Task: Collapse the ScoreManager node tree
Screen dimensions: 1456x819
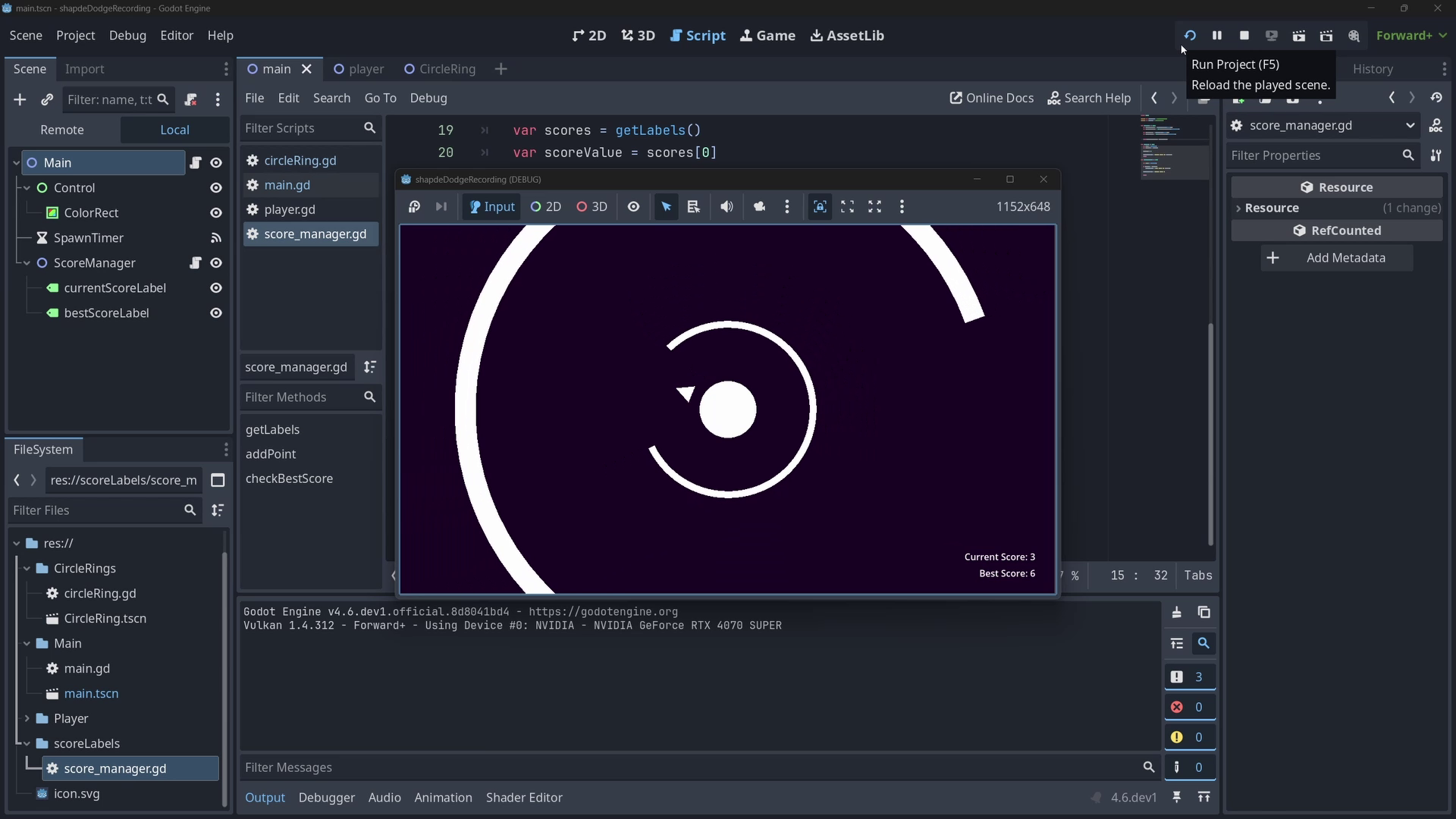Action: point(27,263)
